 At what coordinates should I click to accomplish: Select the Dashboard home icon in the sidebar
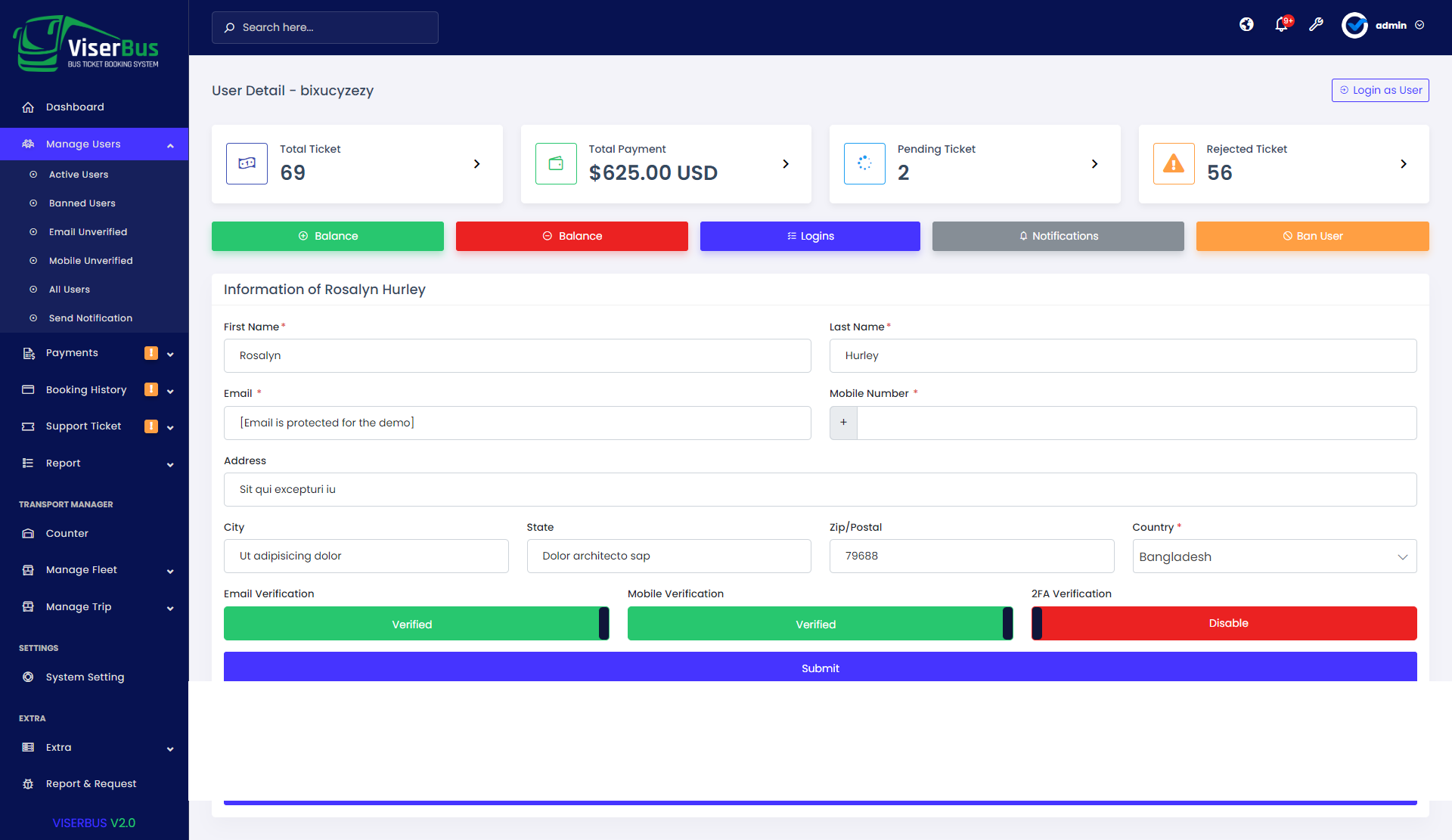29,107
